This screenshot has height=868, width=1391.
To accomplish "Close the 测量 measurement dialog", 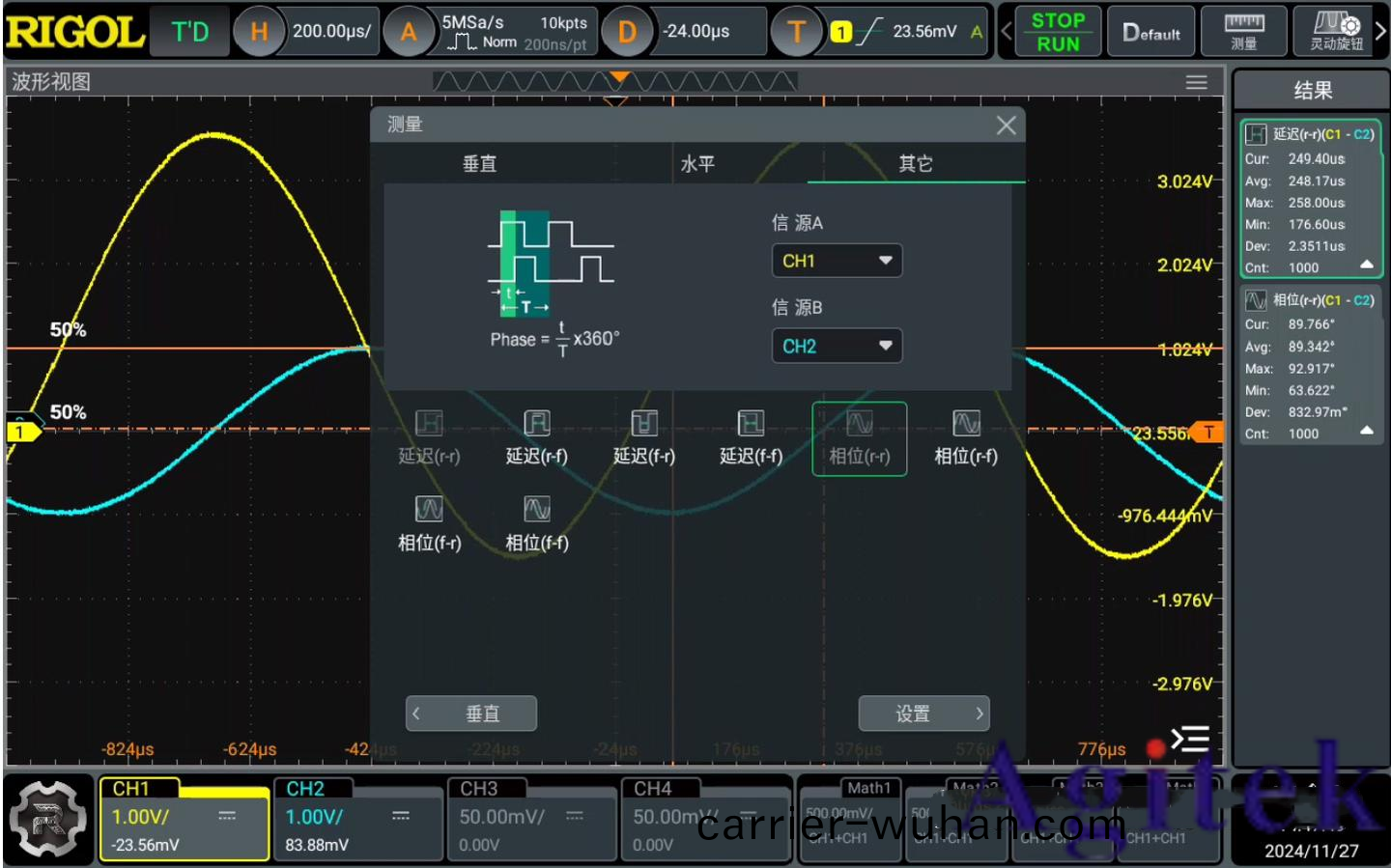I will [x=1006, y=125].
